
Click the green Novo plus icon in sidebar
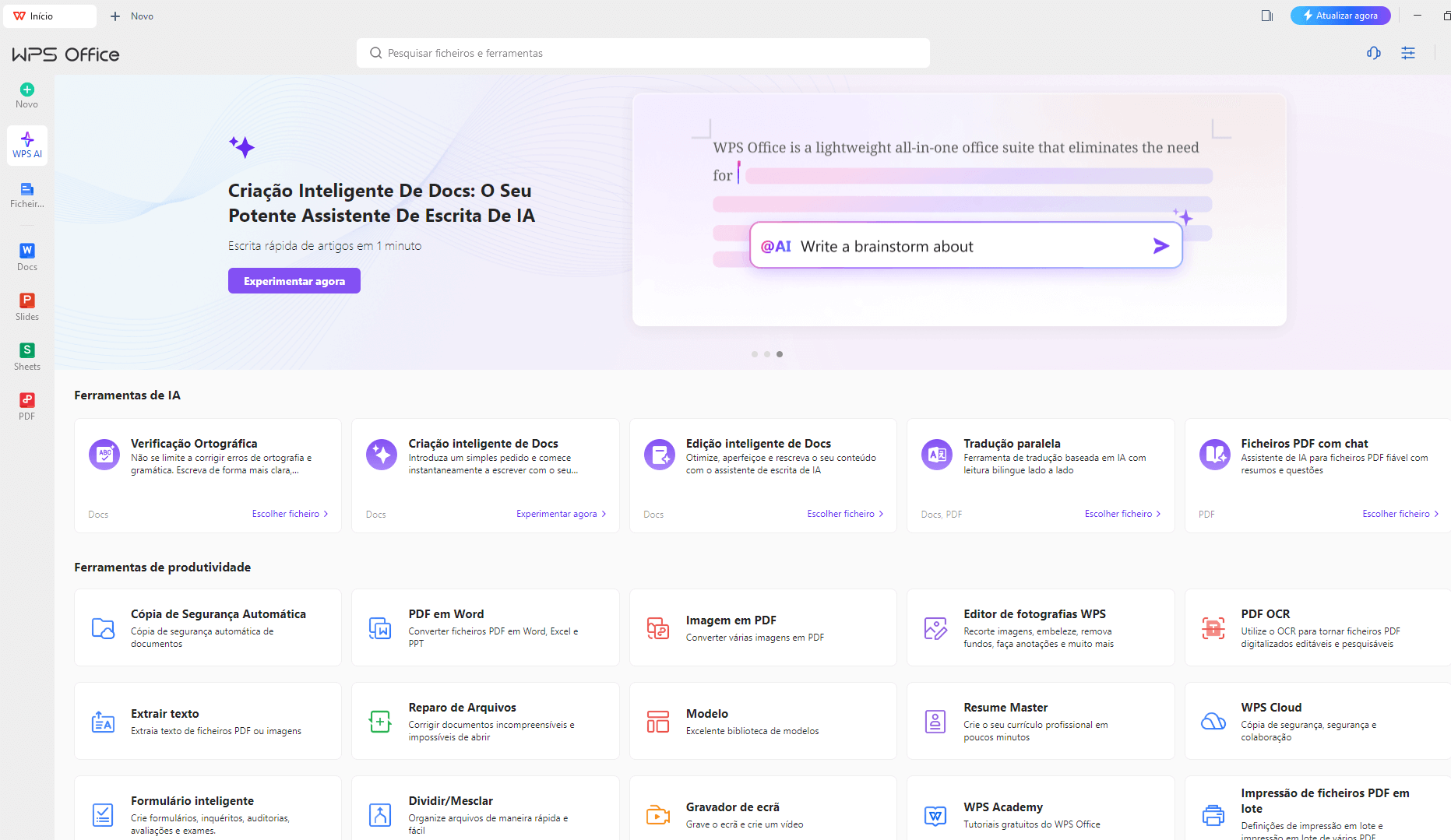tap(27, 90)
